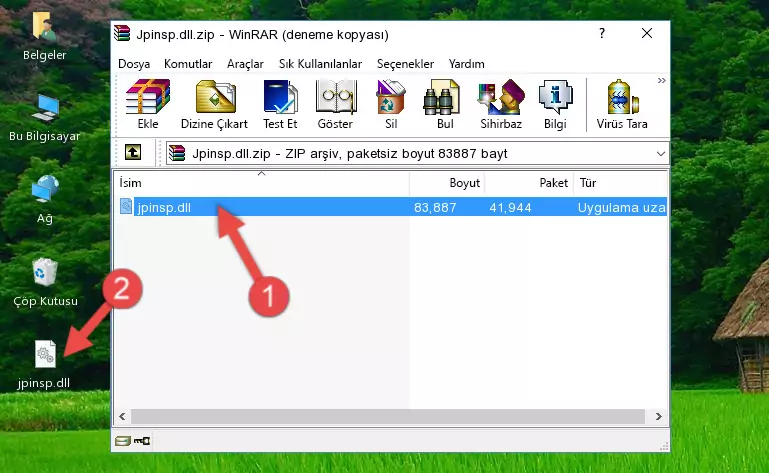The height and width of the screenshot is (473, 769).
Task: Select the Bu Bilgisayar desktop icon
Action: pyautogui.click(x=45, y=118)
